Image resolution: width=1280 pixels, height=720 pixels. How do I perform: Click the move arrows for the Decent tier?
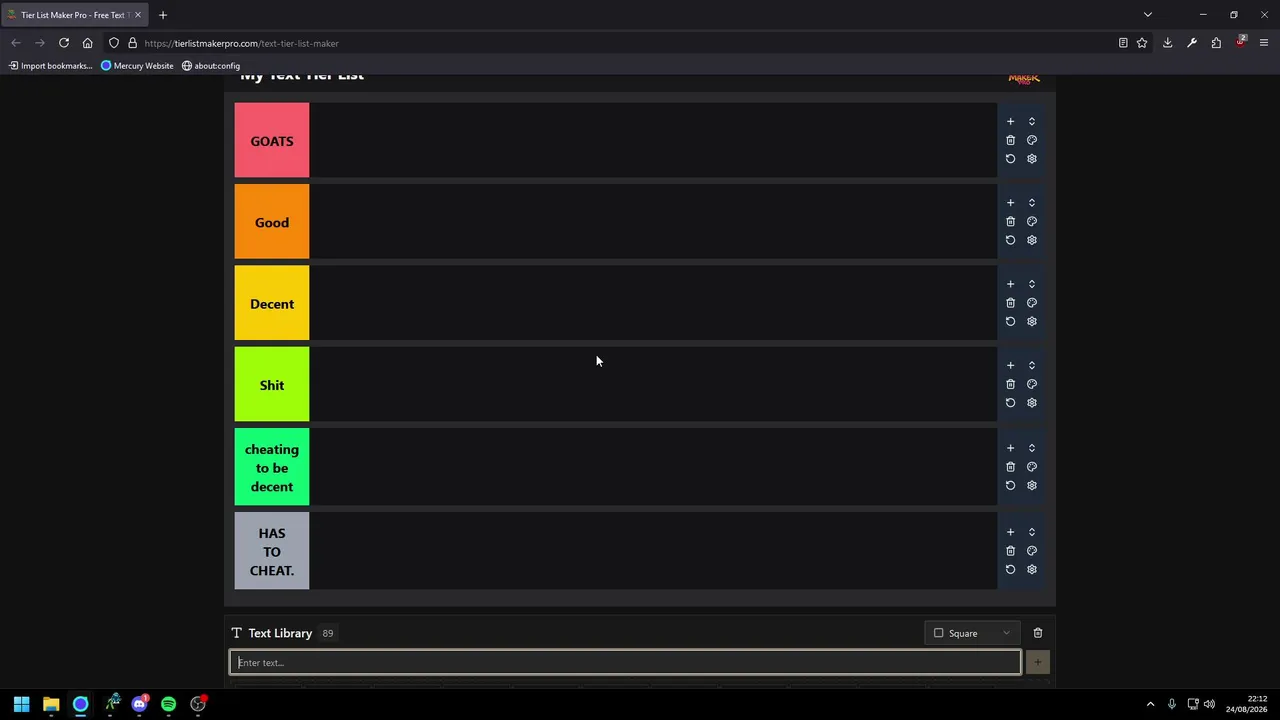pos(1032,284)
